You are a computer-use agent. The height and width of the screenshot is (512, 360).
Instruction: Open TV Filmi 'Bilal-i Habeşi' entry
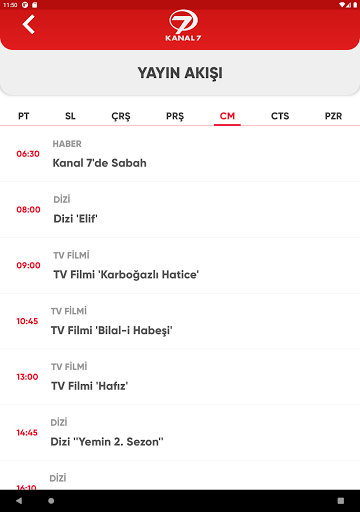coord(180,321)
